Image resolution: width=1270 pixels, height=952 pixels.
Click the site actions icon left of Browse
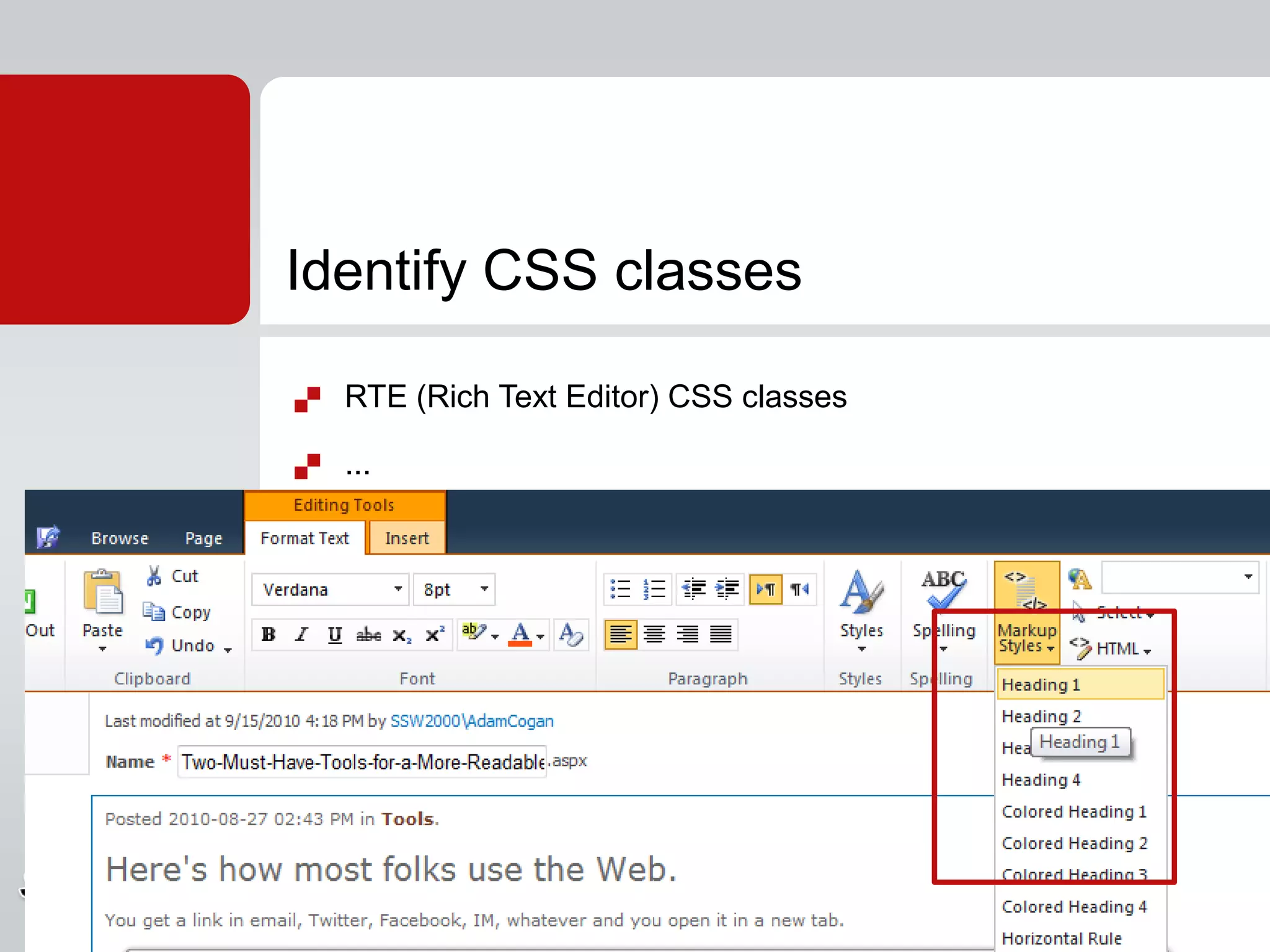tap(48, 537)
